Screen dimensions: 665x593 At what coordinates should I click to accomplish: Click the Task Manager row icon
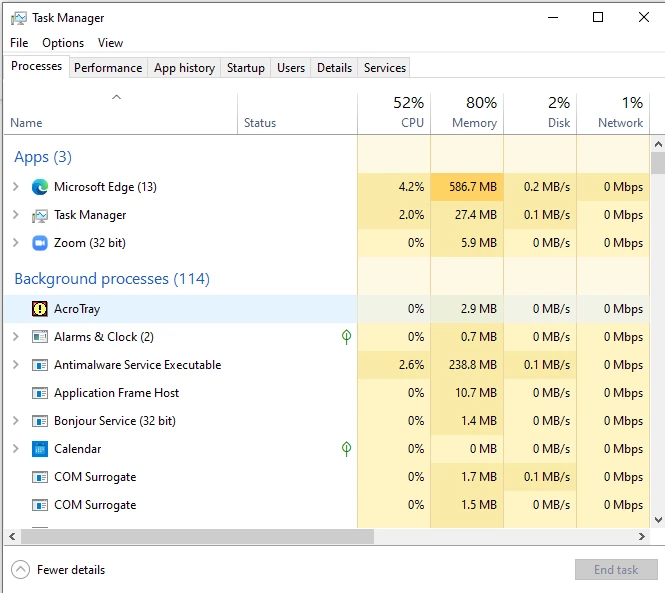[x=40, y=215]
